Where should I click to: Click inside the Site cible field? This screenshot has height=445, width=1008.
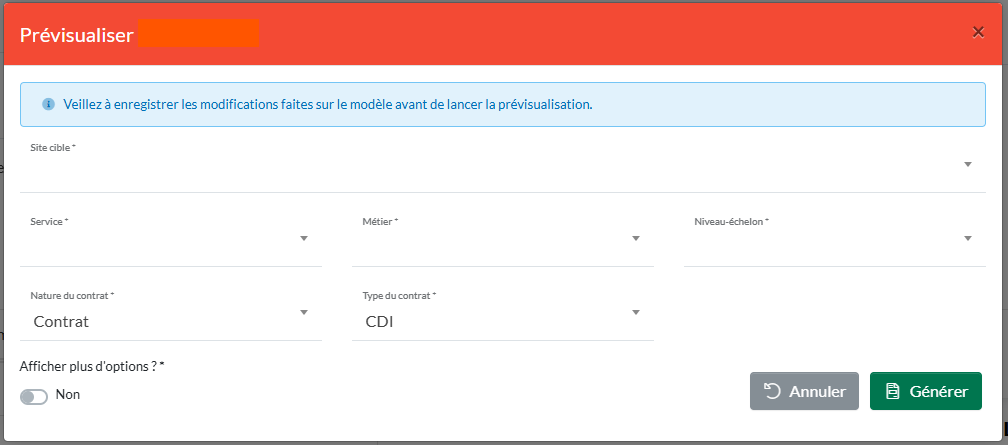480,167
